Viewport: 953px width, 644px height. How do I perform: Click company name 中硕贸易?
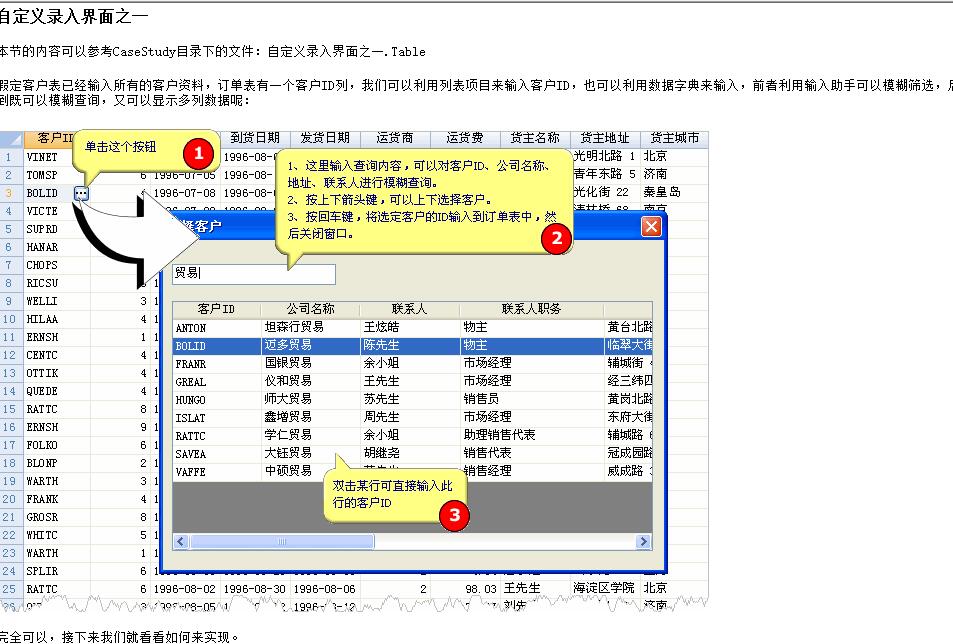pyautogui.click(x=288, y=471)
